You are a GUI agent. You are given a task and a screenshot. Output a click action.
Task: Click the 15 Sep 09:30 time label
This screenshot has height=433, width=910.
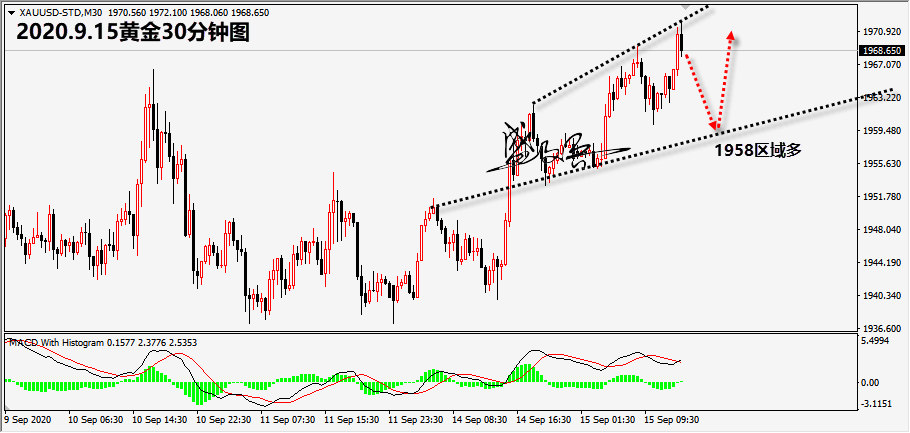click(x=673, y=420)
